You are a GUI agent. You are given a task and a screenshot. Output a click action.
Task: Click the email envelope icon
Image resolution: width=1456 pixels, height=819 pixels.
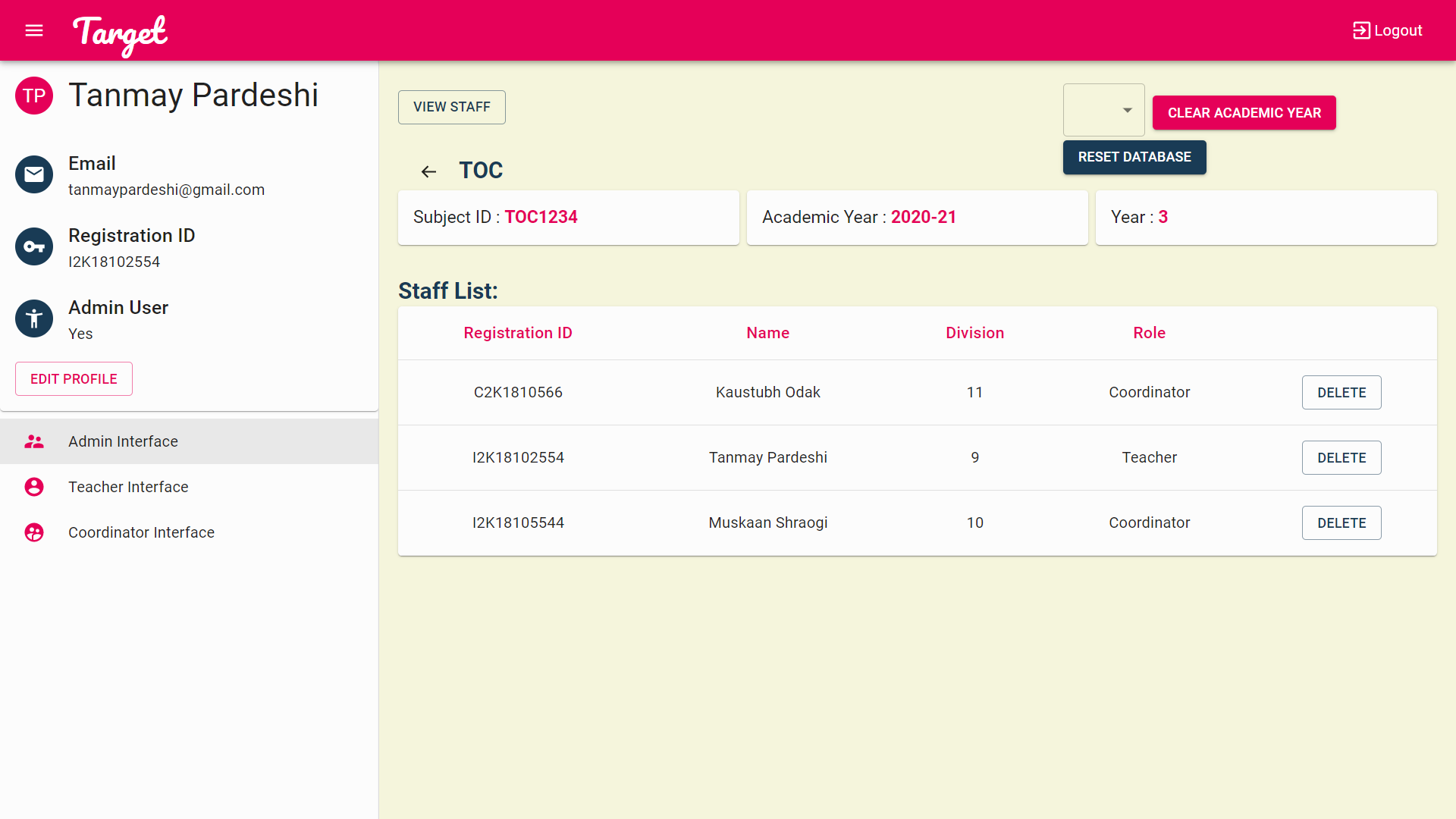(x=34, y=174)
